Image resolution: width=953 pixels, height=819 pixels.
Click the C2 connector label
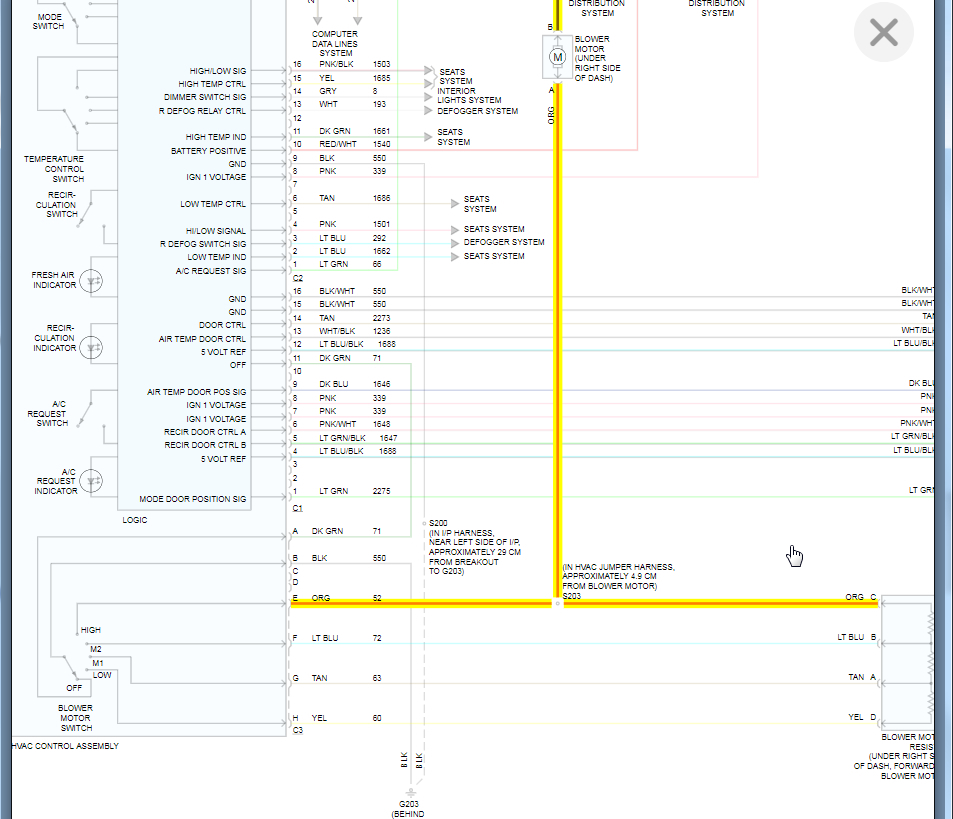click(x=298, y=278)
